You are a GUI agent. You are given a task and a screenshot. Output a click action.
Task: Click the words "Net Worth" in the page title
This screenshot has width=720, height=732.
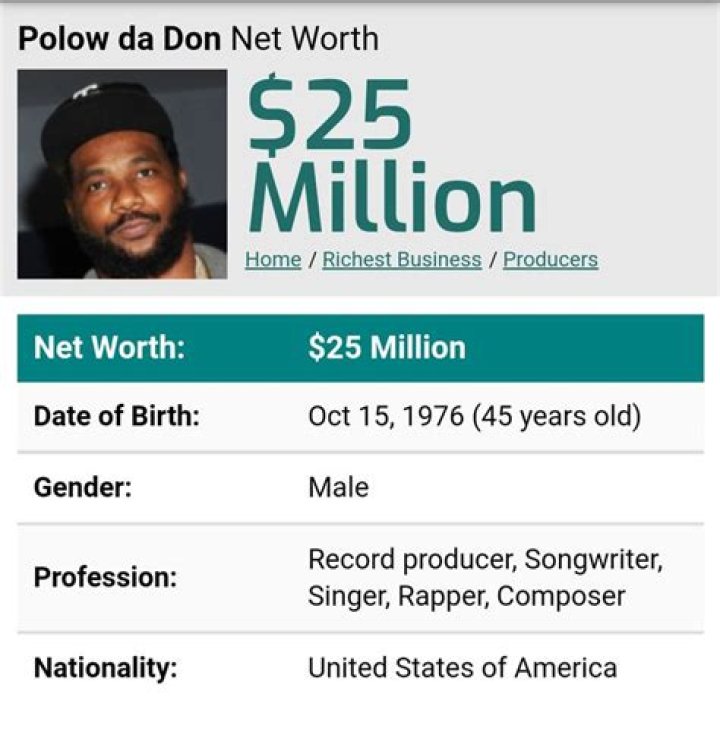pos(305,39)
